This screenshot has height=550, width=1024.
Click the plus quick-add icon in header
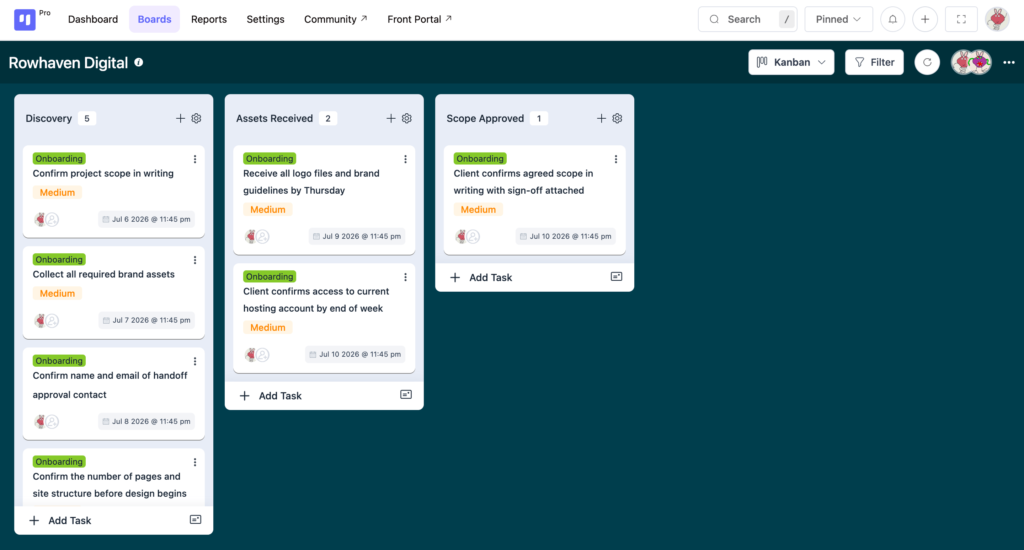pyautogui.click(x=925, y=20)
